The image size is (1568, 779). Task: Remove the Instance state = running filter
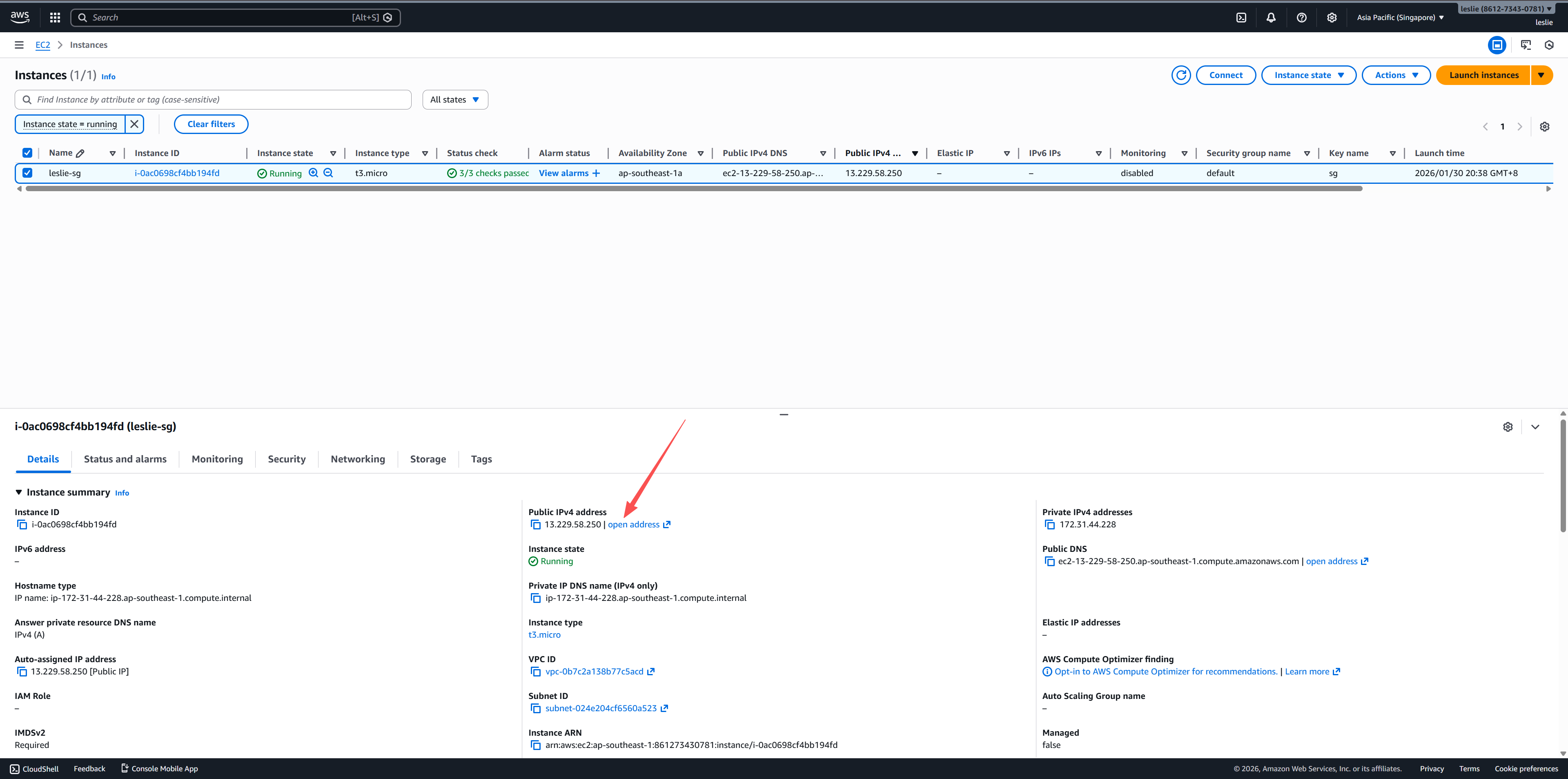coord(134,124)
